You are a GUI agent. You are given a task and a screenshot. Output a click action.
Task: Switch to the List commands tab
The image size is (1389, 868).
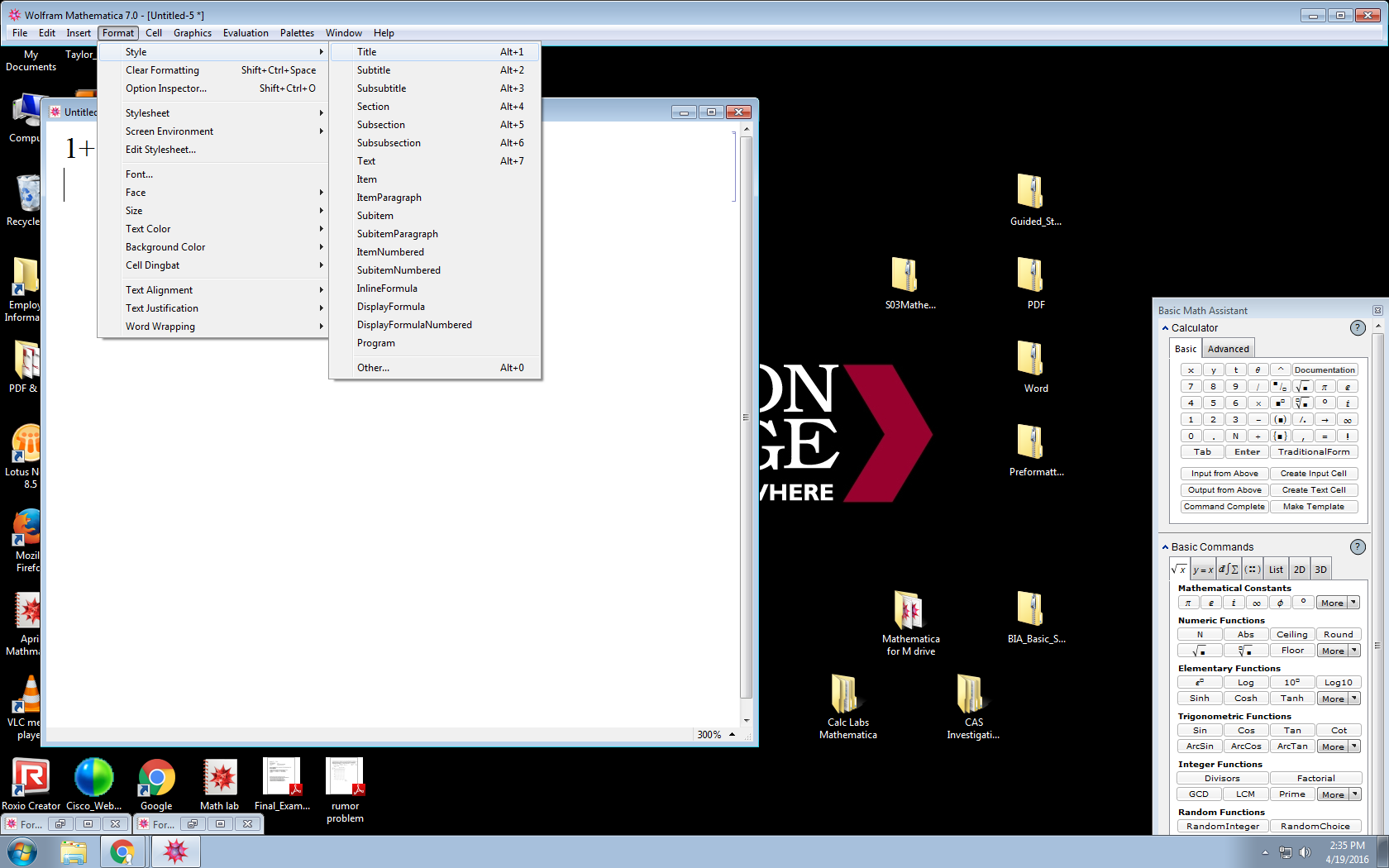click(1277, 570)
